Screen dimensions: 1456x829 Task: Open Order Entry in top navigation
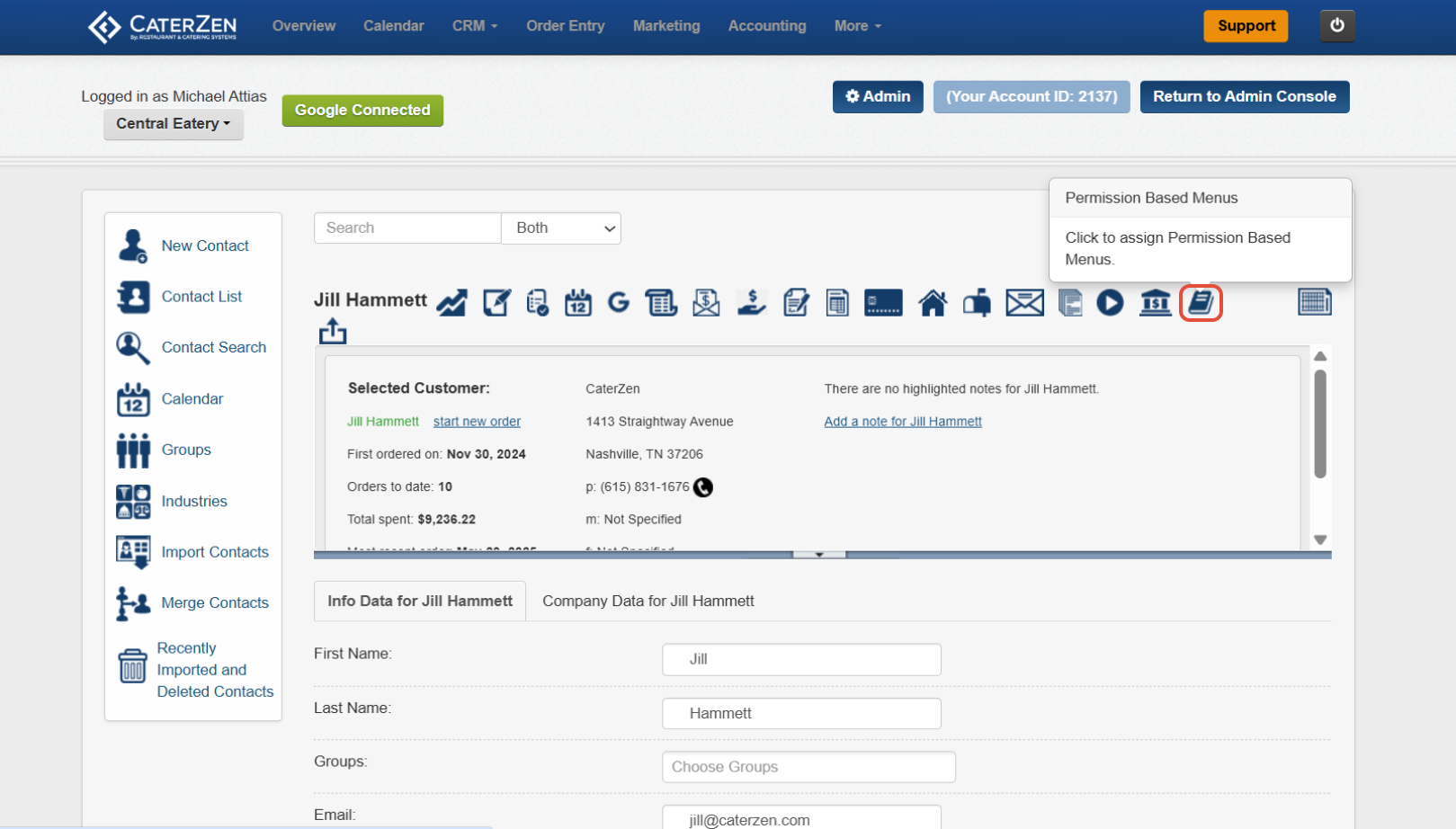tap(566, 26)
